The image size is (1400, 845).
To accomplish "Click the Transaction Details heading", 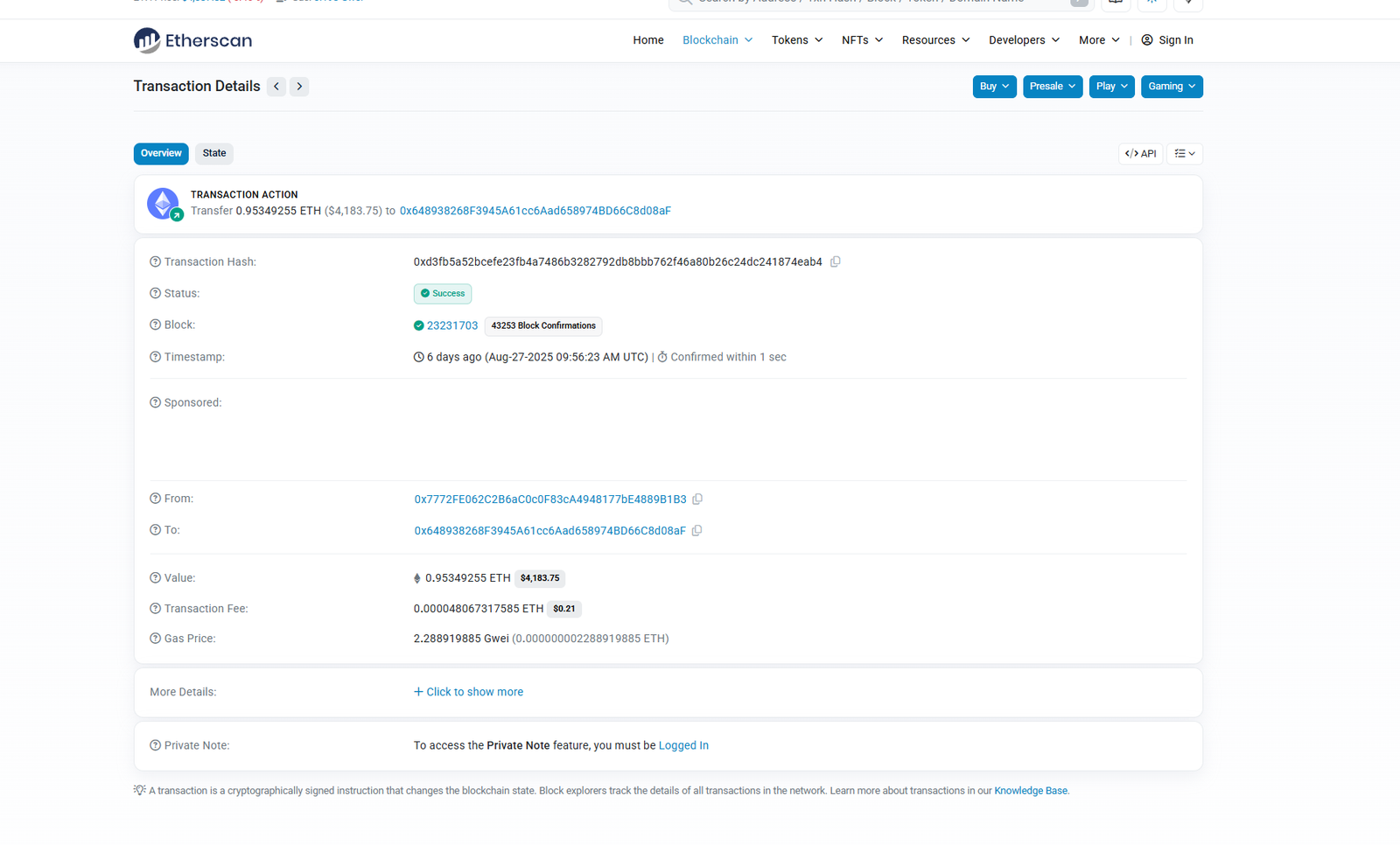I will (x=197, y=86).
